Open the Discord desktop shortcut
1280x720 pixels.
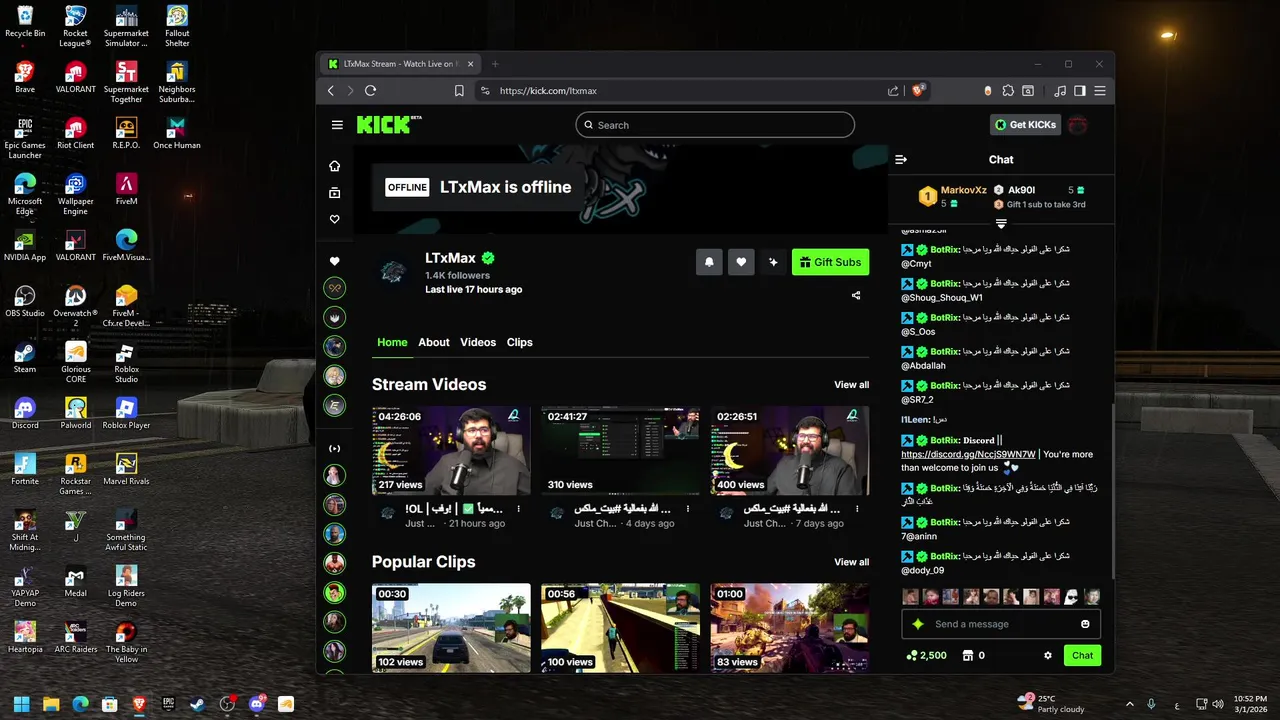(25, 412)
